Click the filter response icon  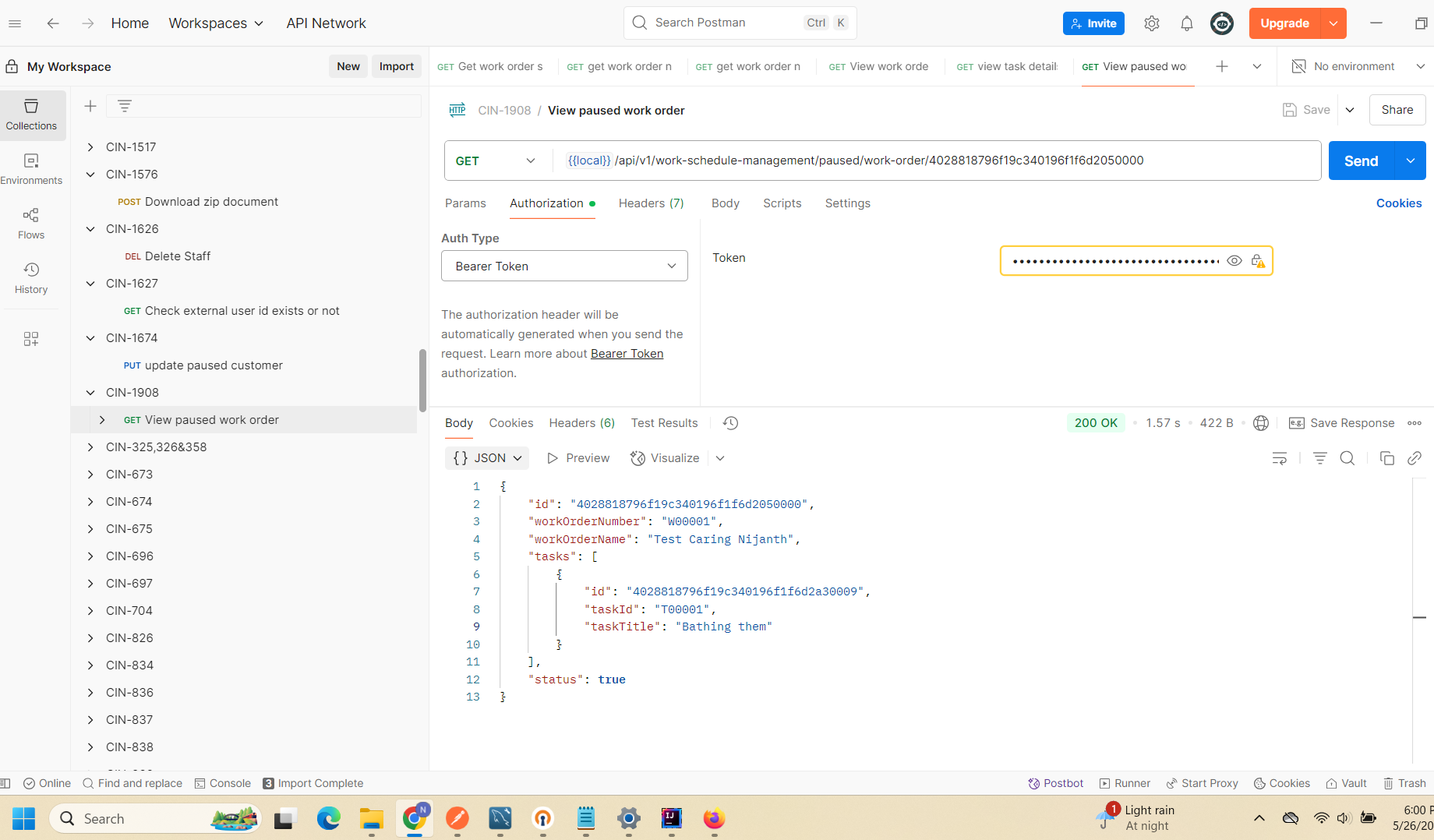click(1319, 458)
